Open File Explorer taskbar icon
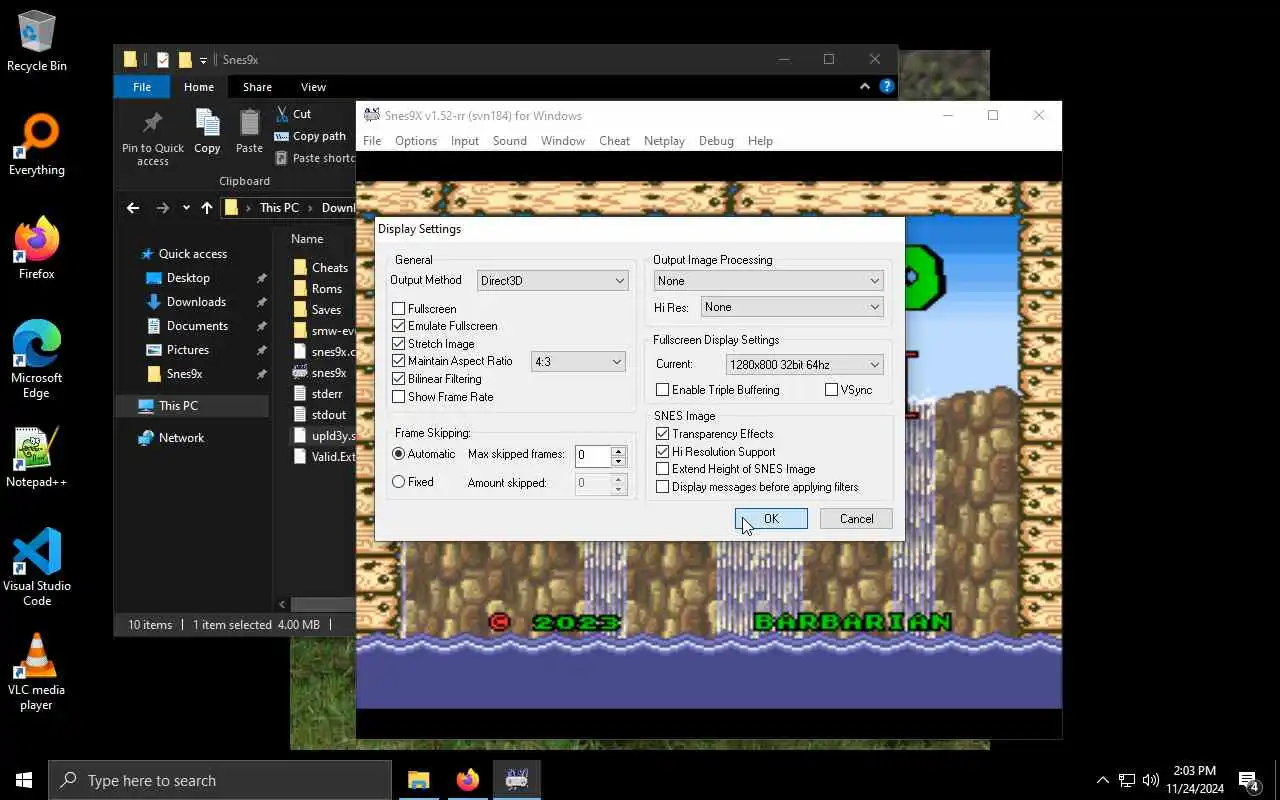1280x800 pixels. 418,780
